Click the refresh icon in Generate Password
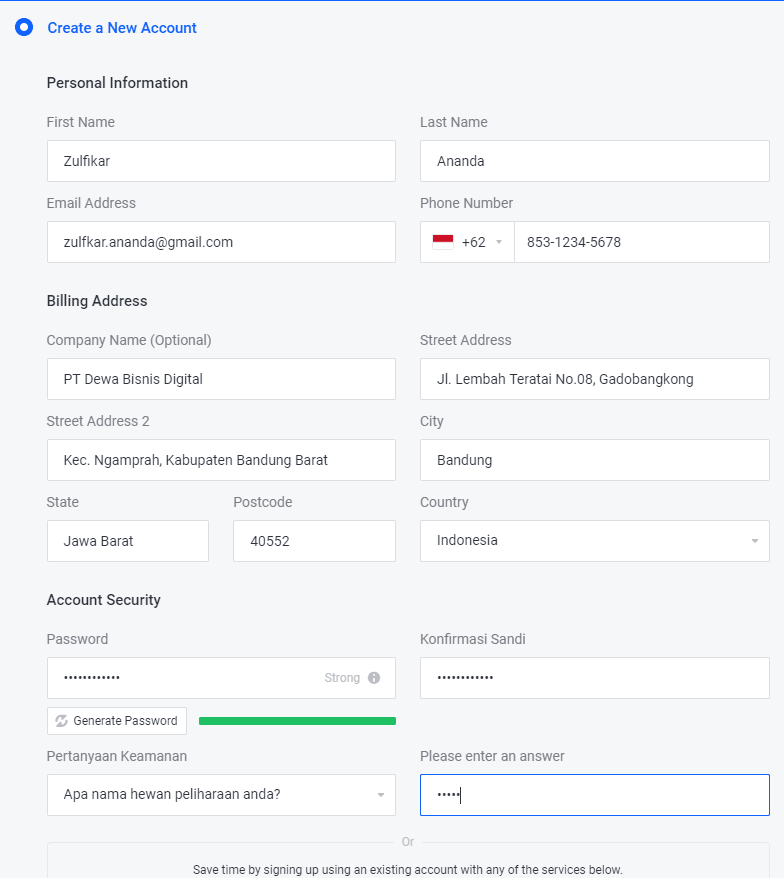This screenshot has height=878, width=784. [61, 721]
